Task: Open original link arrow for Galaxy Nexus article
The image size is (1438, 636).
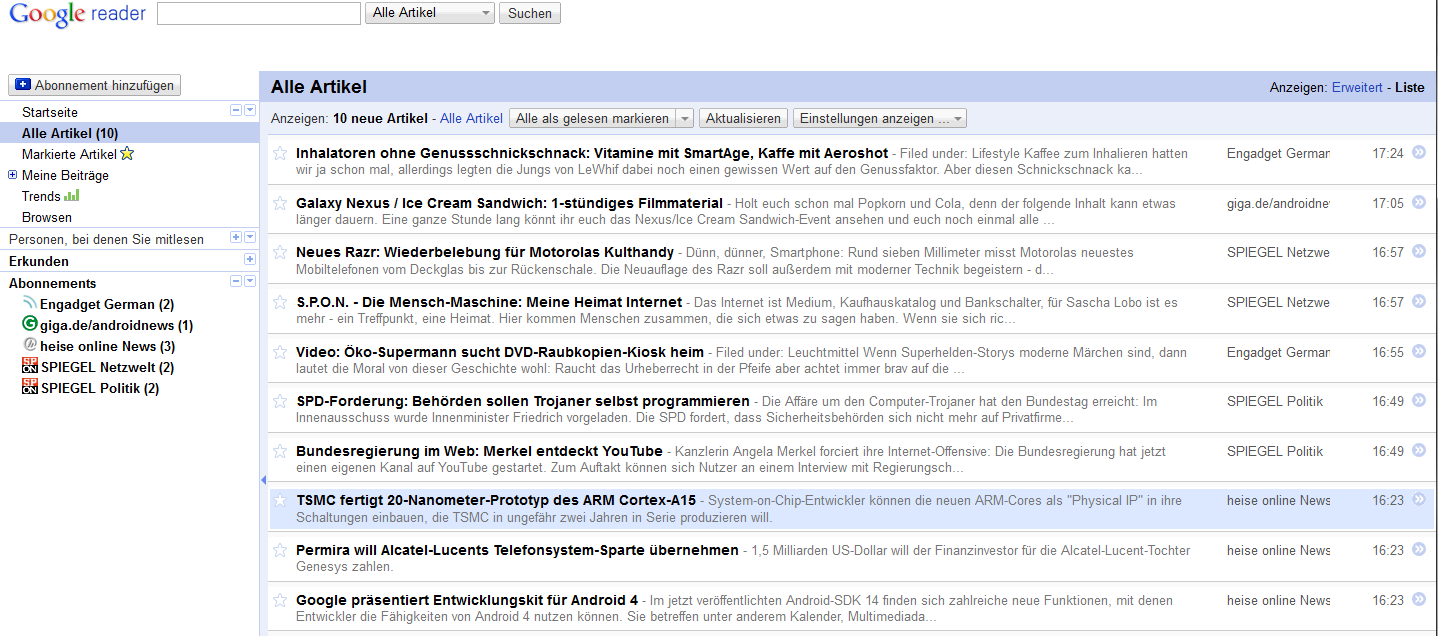Action: click(x=1418, y=202)
